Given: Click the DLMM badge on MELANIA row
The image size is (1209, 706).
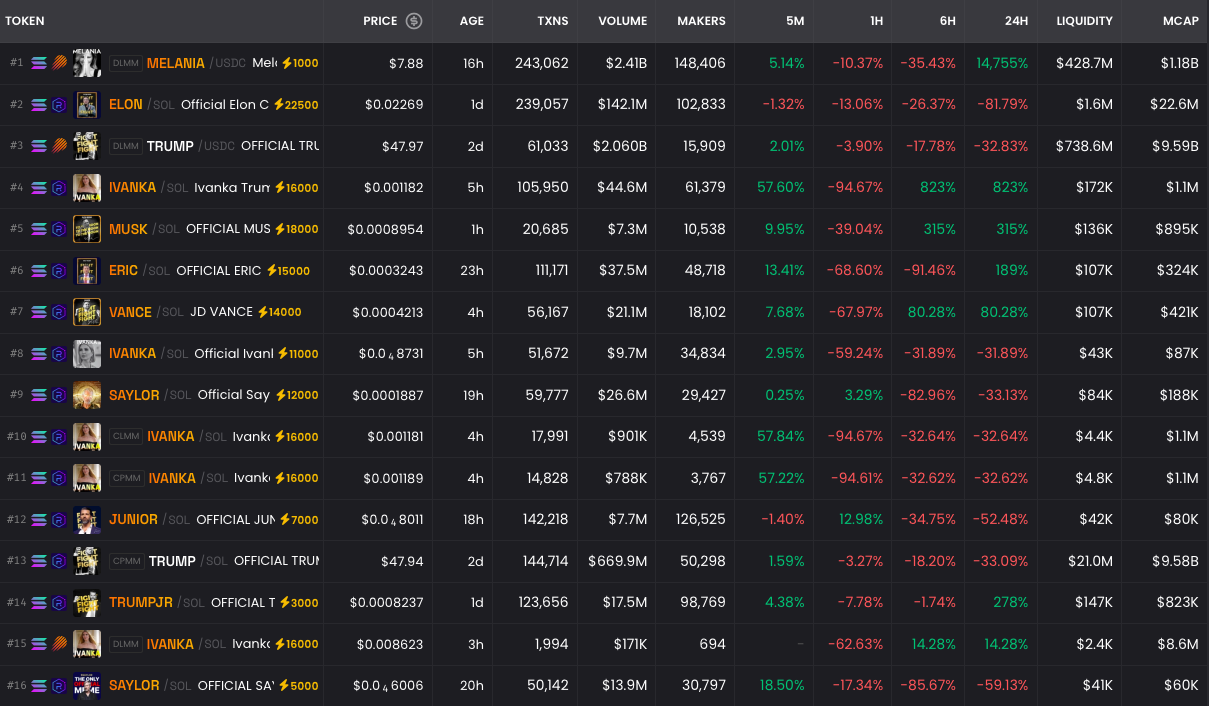Looking at the screenshot, I should click(x=126, y=63).
